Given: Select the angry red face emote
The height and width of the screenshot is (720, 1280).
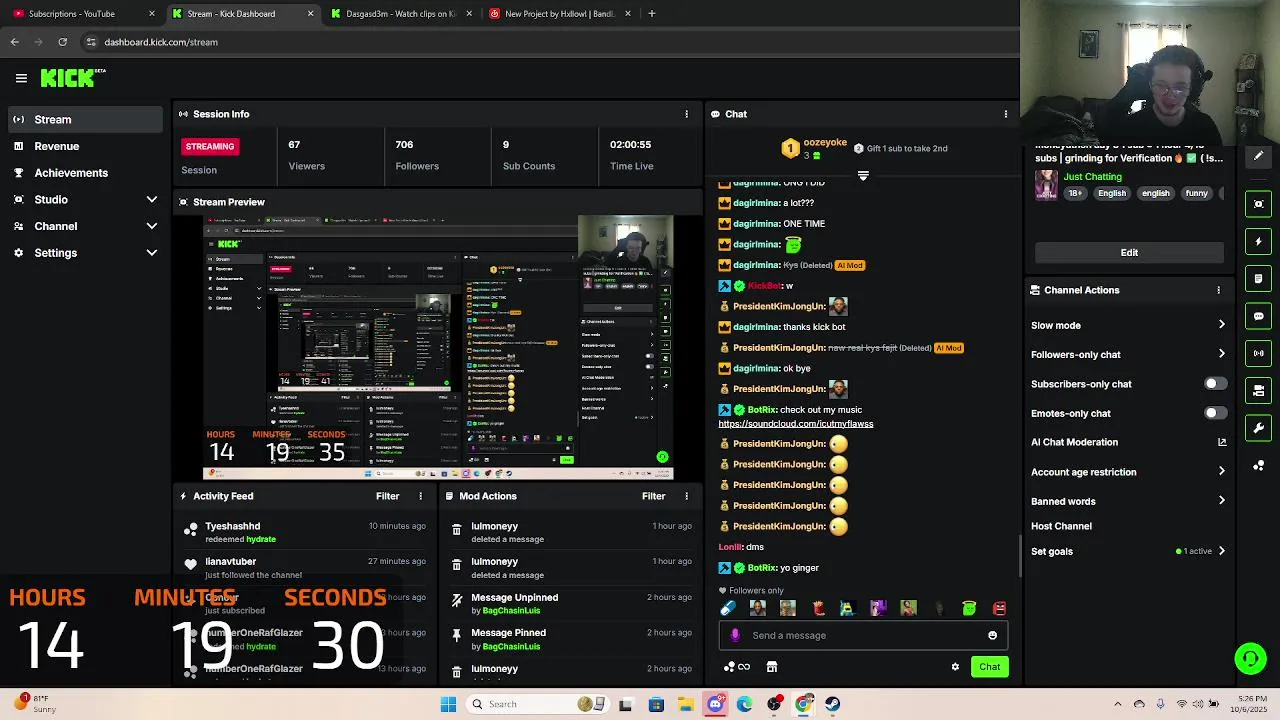Looking at the screenshot, I should pyautogui.click(x=999, y=608).
